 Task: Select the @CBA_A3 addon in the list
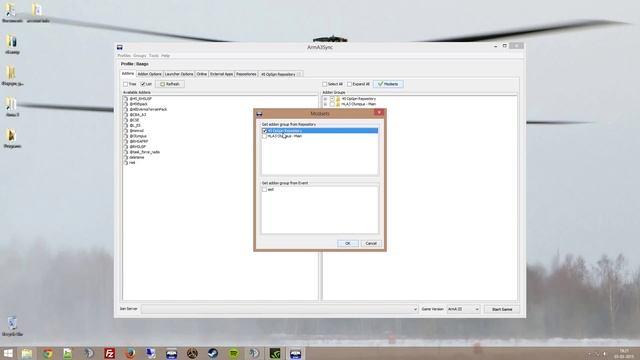point(138,115)
